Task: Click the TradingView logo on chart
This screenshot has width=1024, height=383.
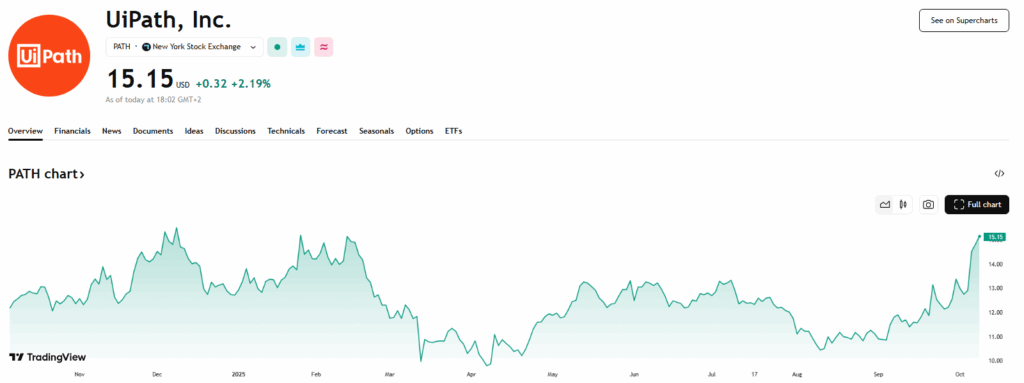Action: (x=48, y=357)
